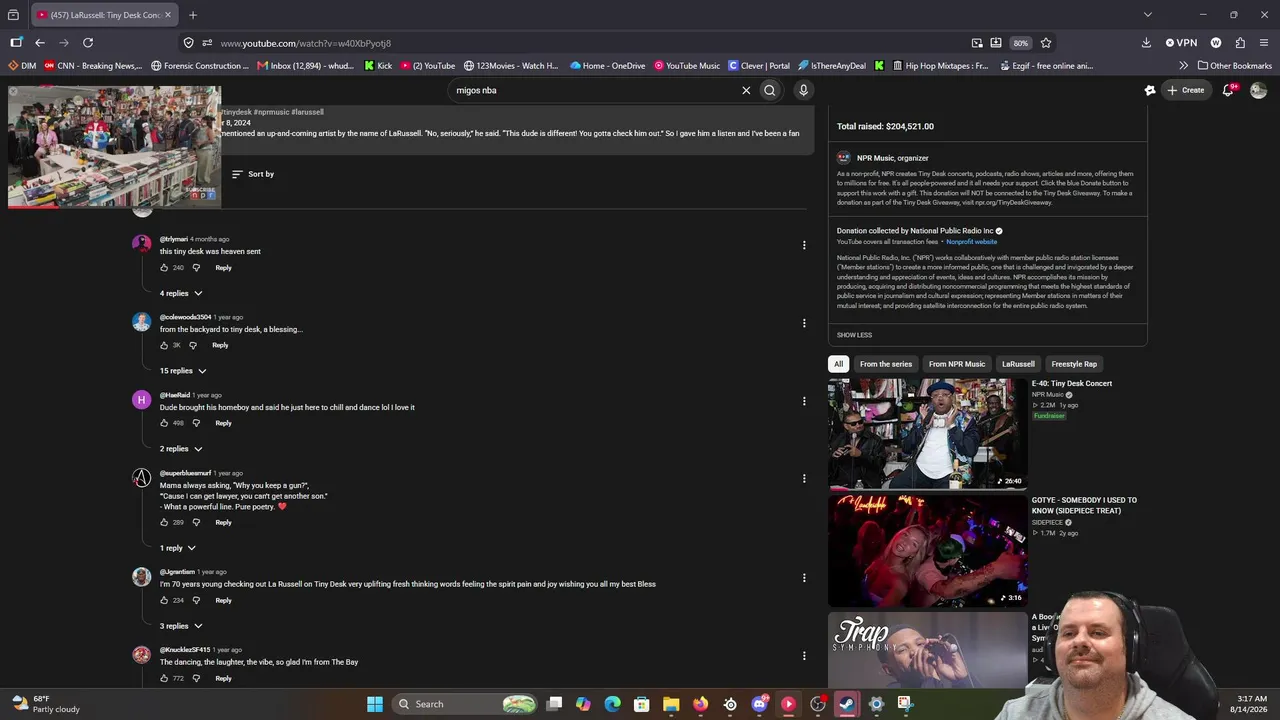This screenshot has height=720, width=1280.
Task: Reload the page in the browser
Action: point(88,43)
